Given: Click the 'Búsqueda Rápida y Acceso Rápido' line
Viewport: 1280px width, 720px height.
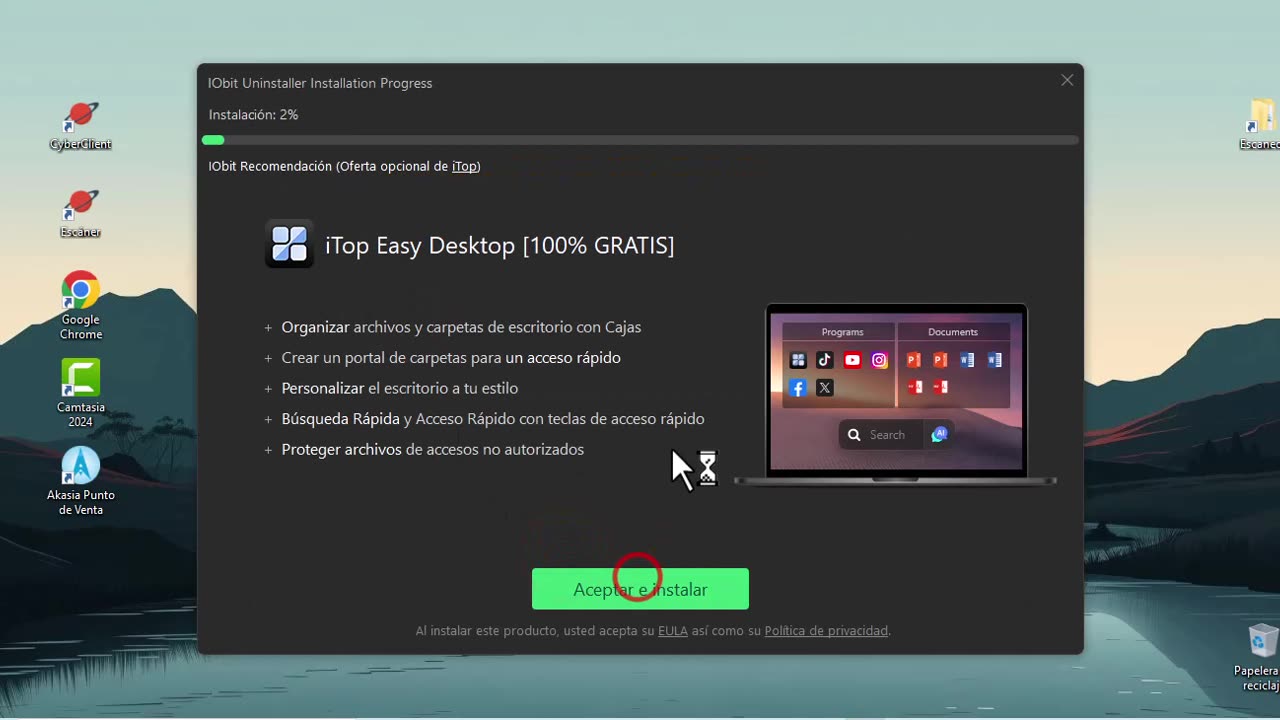Looking at the screenshot, I should (x=493, y=419).
